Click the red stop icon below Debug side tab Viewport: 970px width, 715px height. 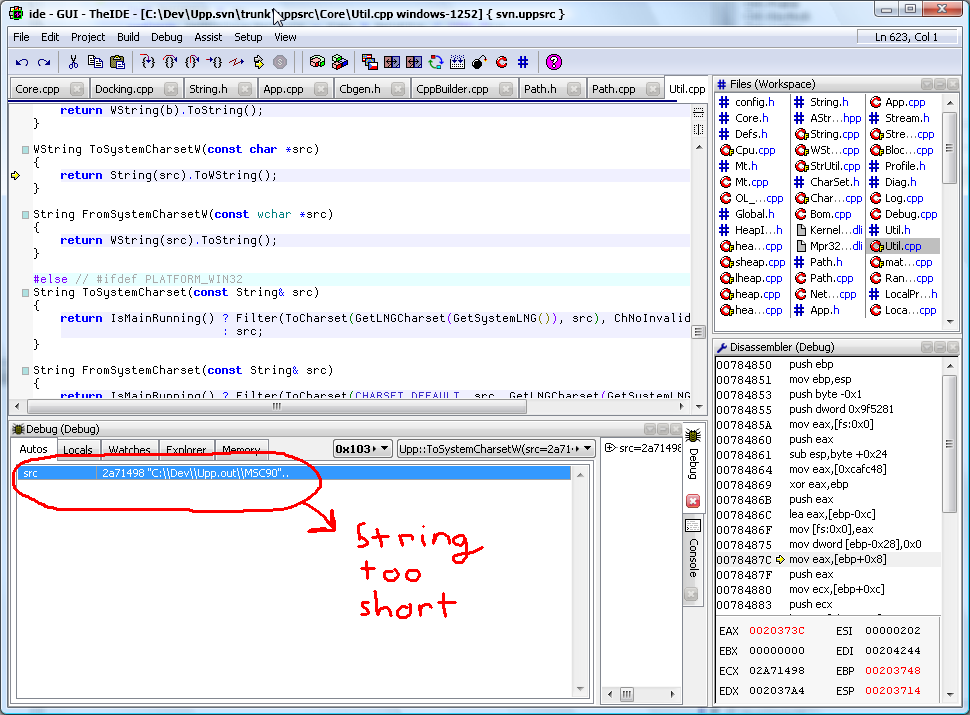coord(693,501)
